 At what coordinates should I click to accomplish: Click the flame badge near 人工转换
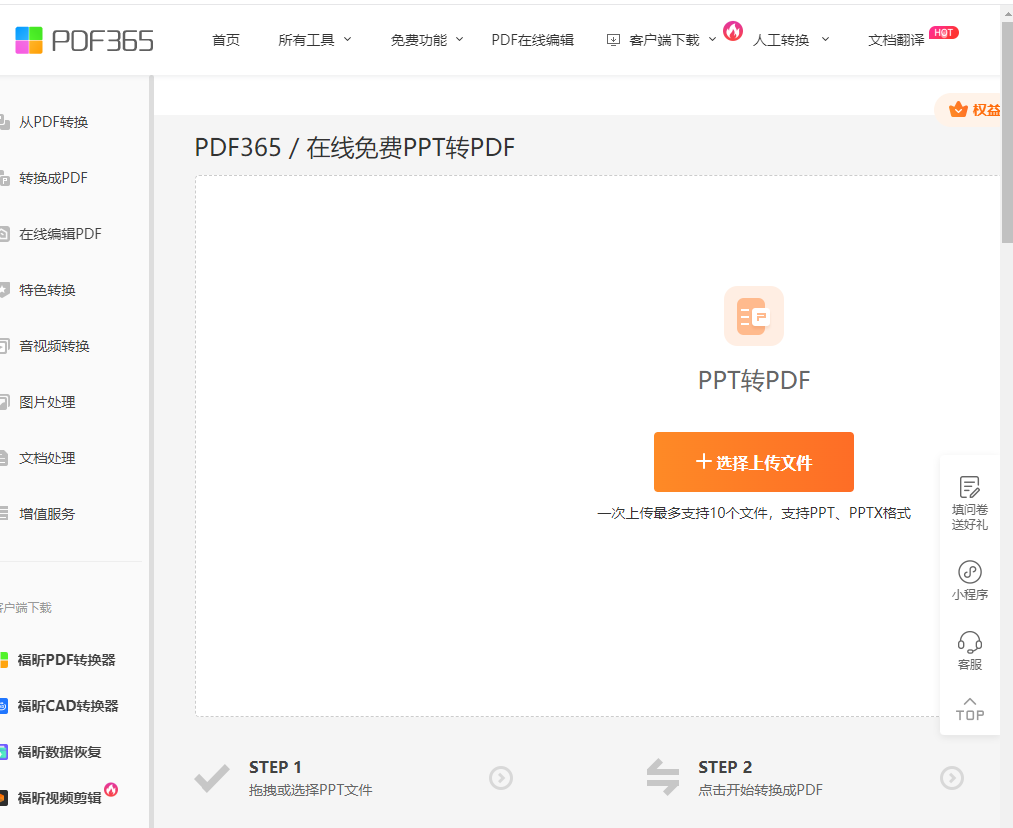click(733, 30)
